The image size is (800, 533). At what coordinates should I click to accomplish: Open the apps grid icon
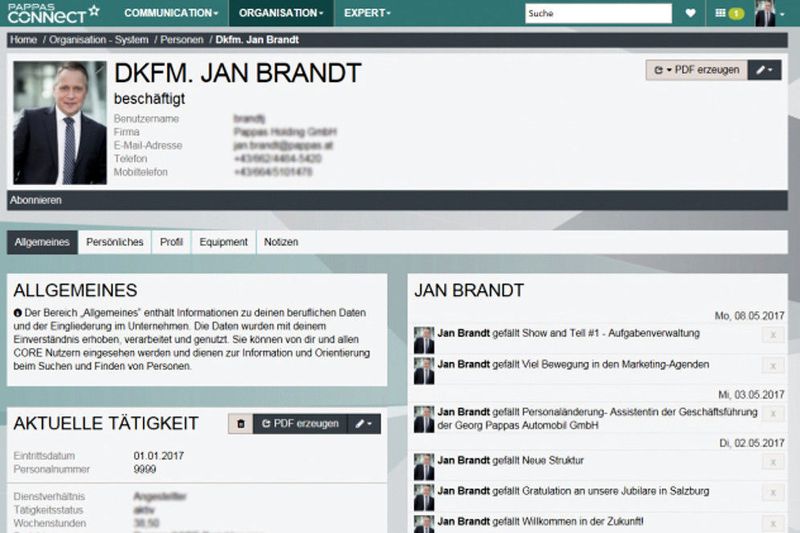720,13
